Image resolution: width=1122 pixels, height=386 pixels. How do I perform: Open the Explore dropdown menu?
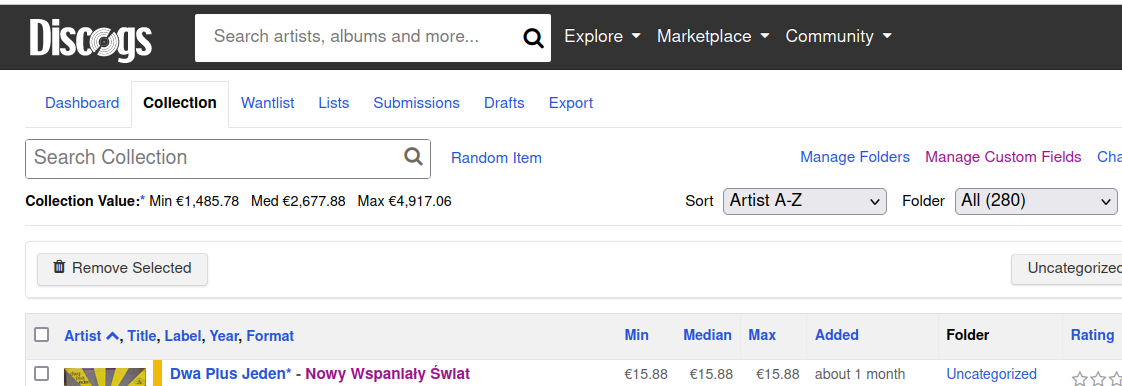(603, 36)
